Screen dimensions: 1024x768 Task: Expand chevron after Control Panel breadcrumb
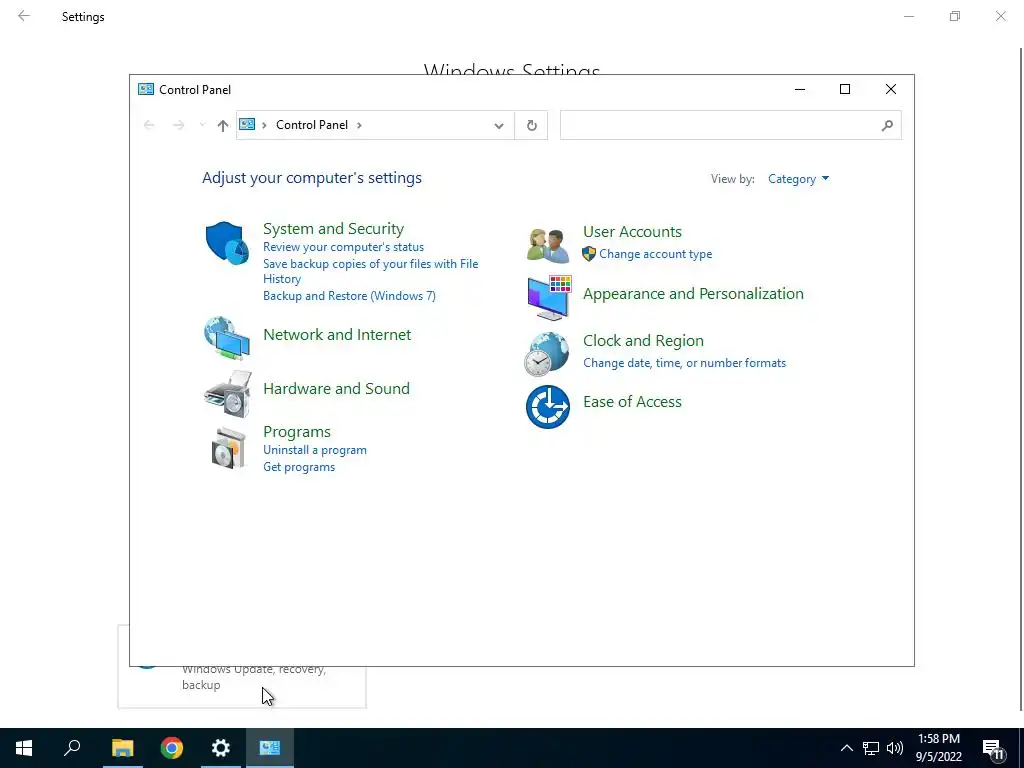pyautogui.click(x=359, y=125)
